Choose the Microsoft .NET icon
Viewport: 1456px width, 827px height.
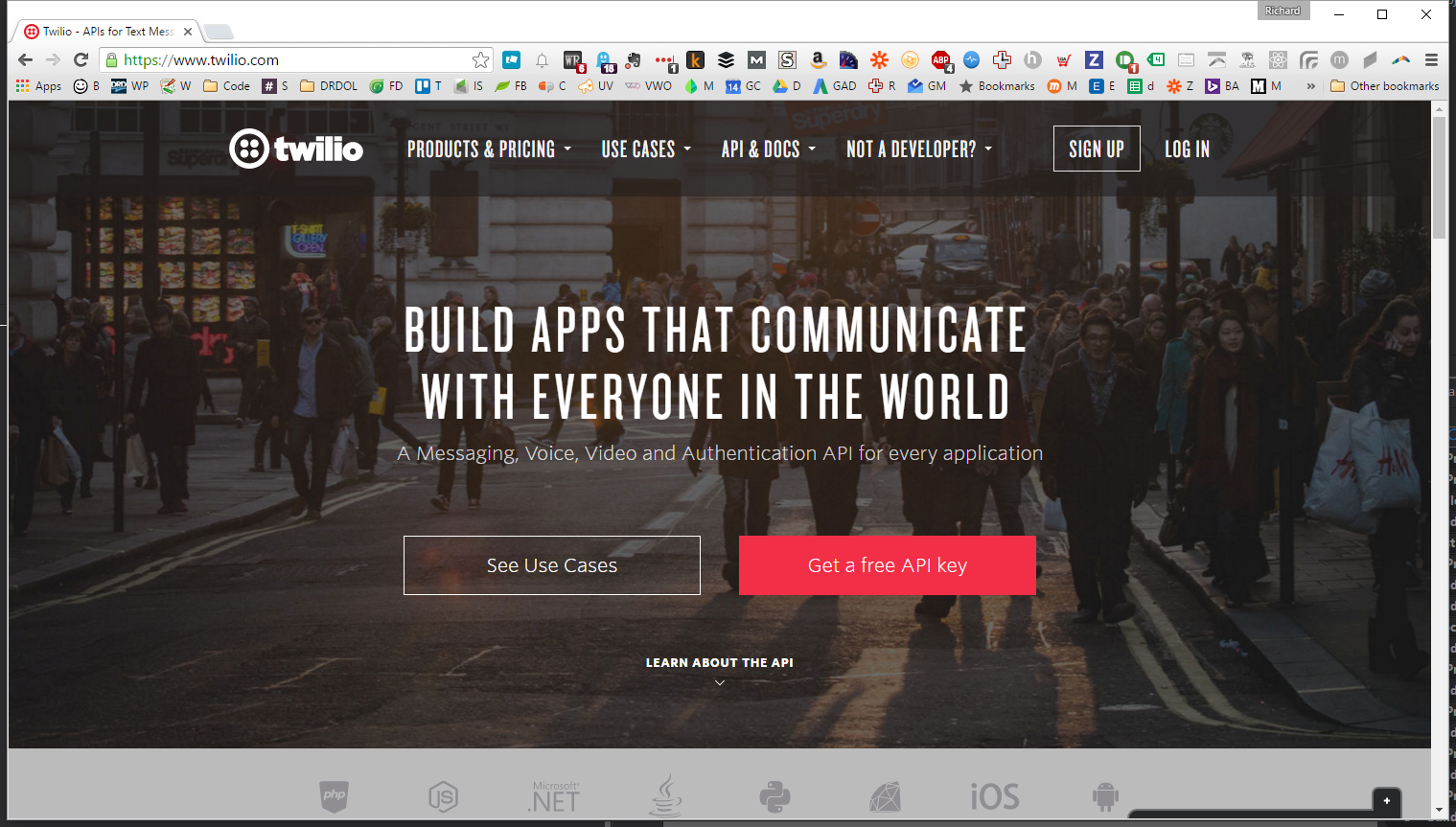click(x=555, y=795)
